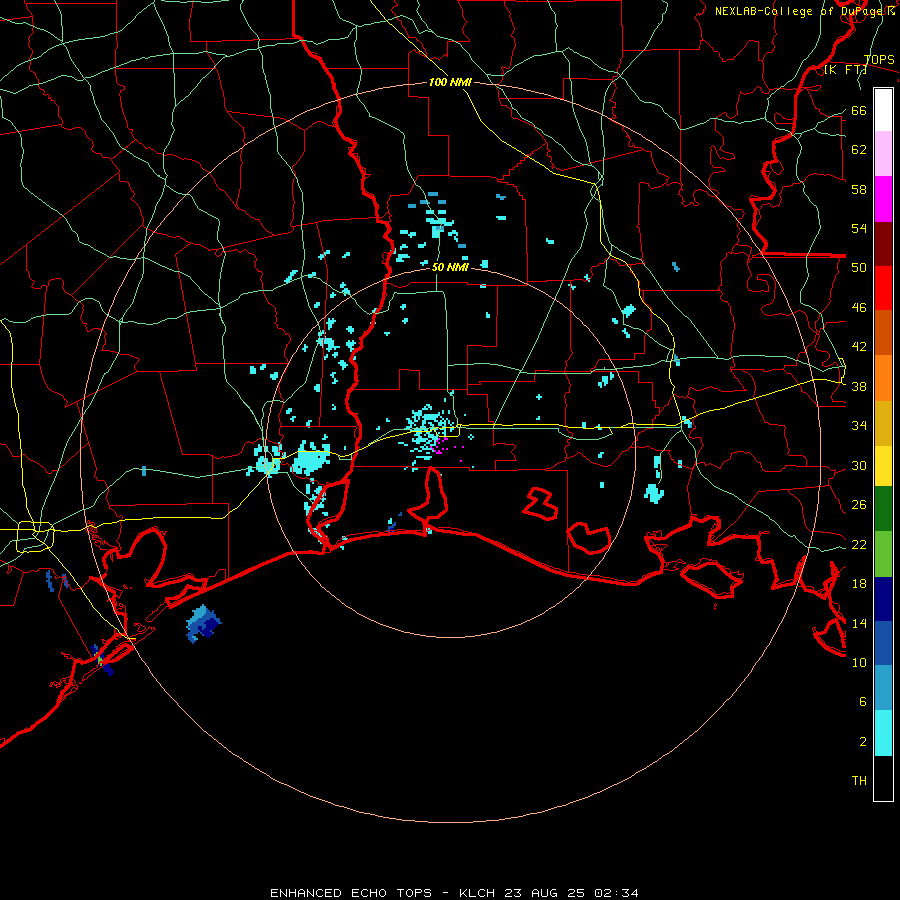Click the legend value '58'
900x900 pixels.
859,189
